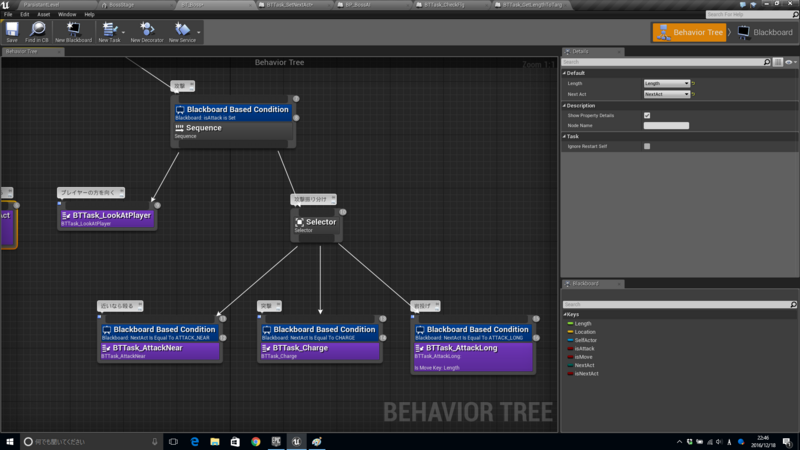The width and height of the screenshot is (800, 450).
Task: Toggle Ignore Restart Self checkbox
Action: pos(647,146)
